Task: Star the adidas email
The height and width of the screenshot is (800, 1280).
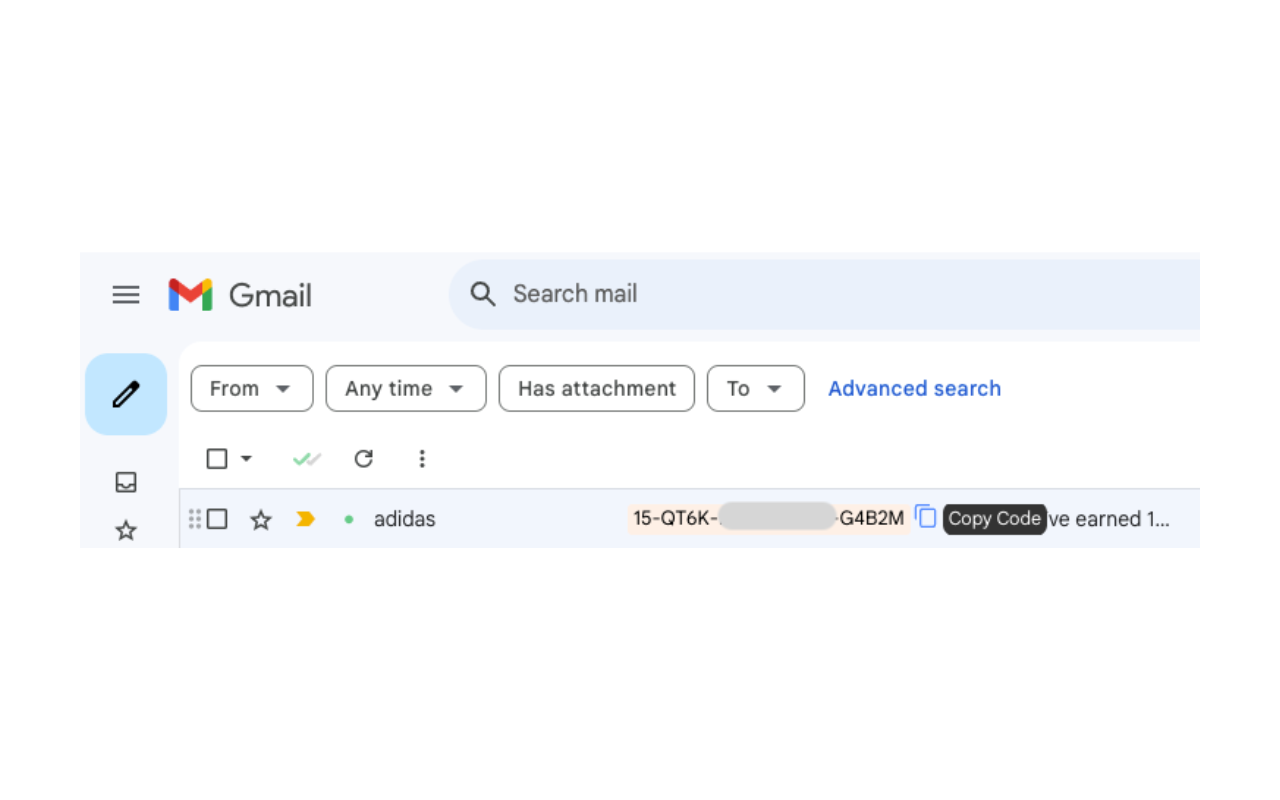Action: tap(261, 519)
